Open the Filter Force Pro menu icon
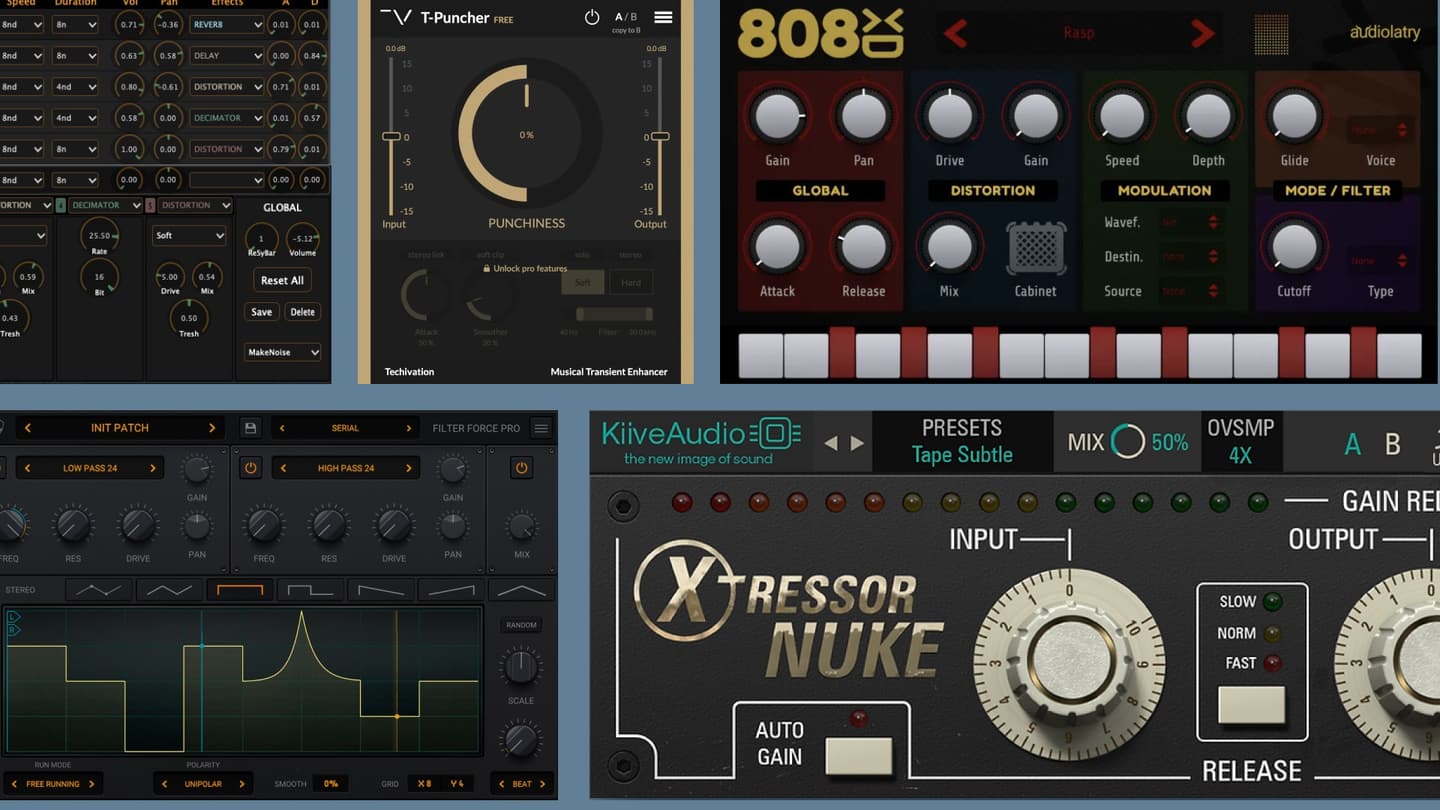The width and height of the screenshot is (1440, 810). [x=541, y=428]
